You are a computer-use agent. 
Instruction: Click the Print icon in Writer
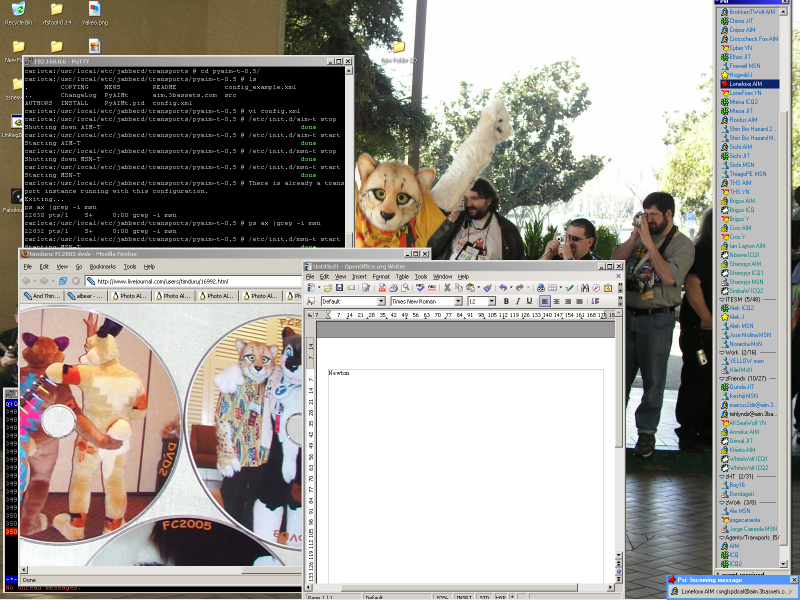click(394, 287)
